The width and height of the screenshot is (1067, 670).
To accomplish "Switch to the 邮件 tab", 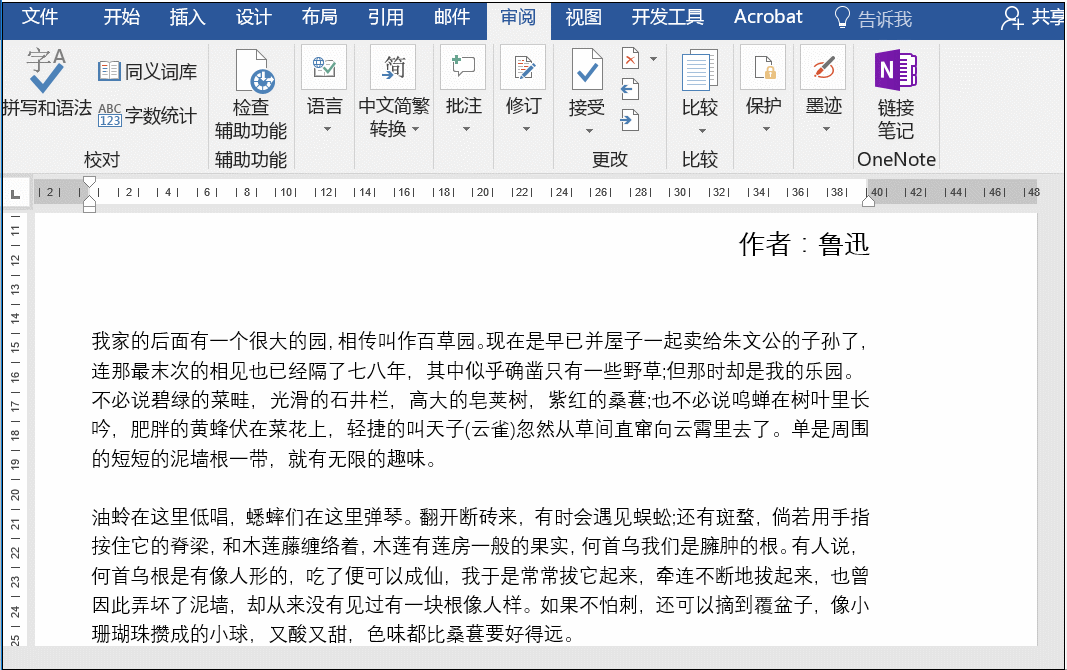I will 452,17.
